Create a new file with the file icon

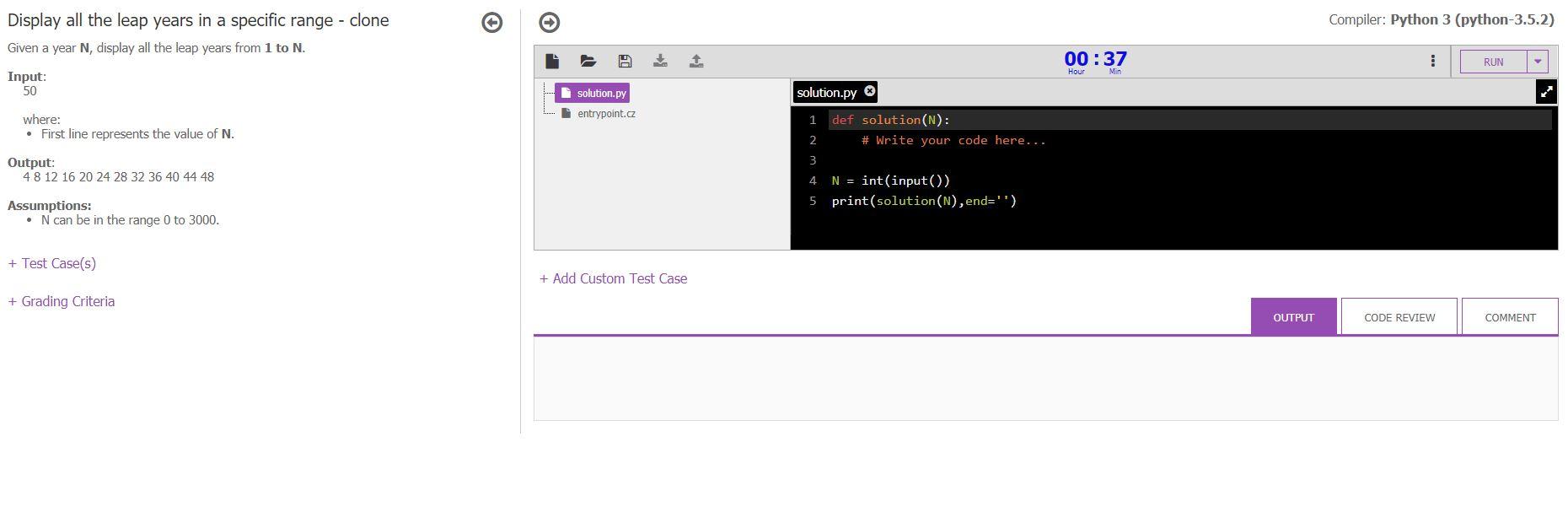tap(552, 61)
